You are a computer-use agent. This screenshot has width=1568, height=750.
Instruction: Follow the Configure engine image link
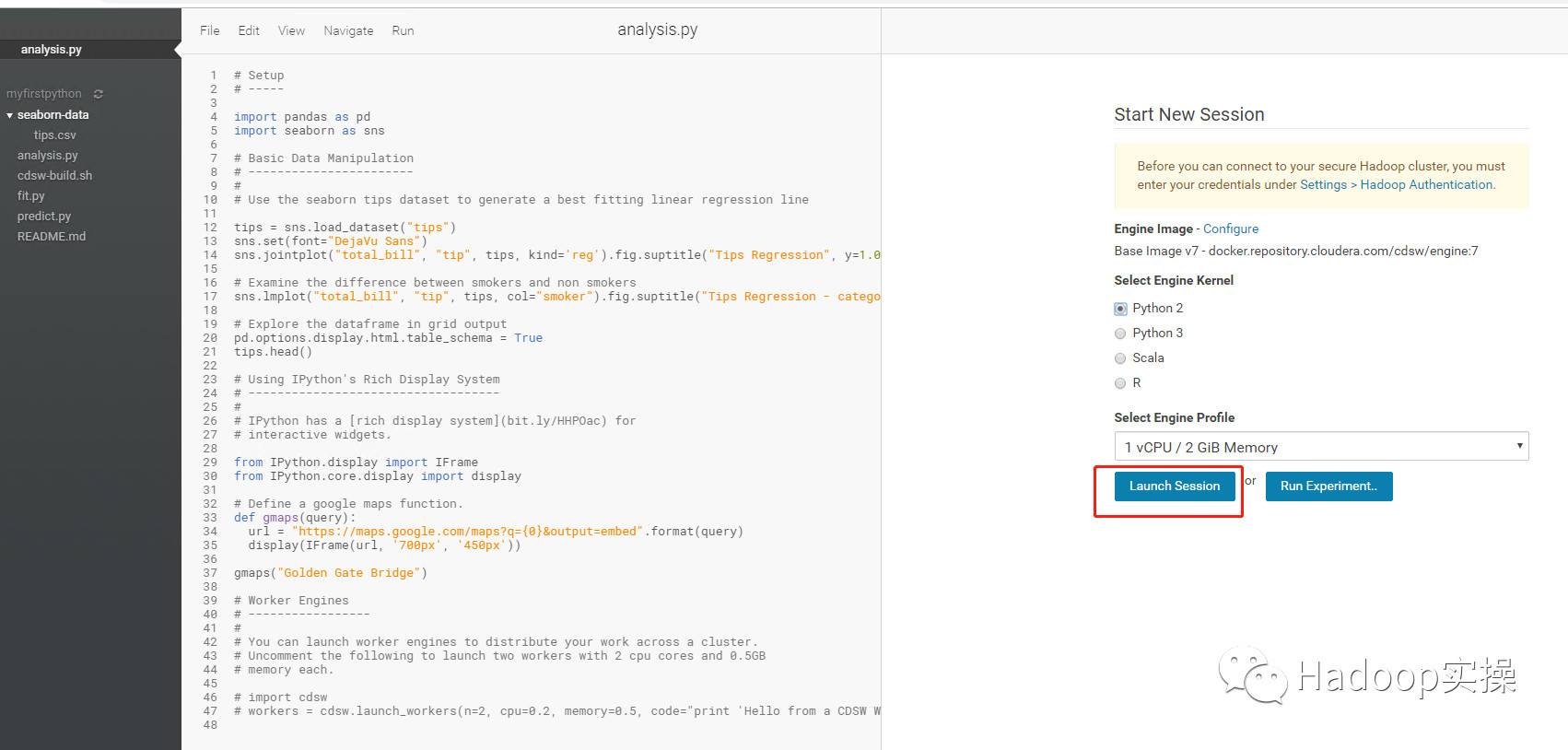click(x=1230, y=229)
